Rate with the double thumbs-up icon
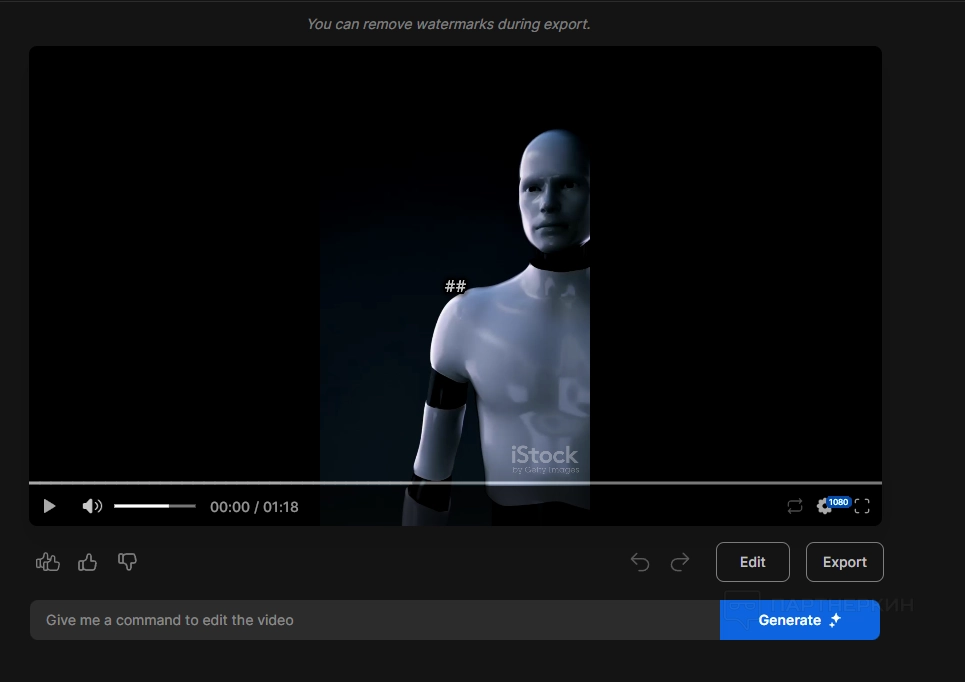 (x=48, y=562)
